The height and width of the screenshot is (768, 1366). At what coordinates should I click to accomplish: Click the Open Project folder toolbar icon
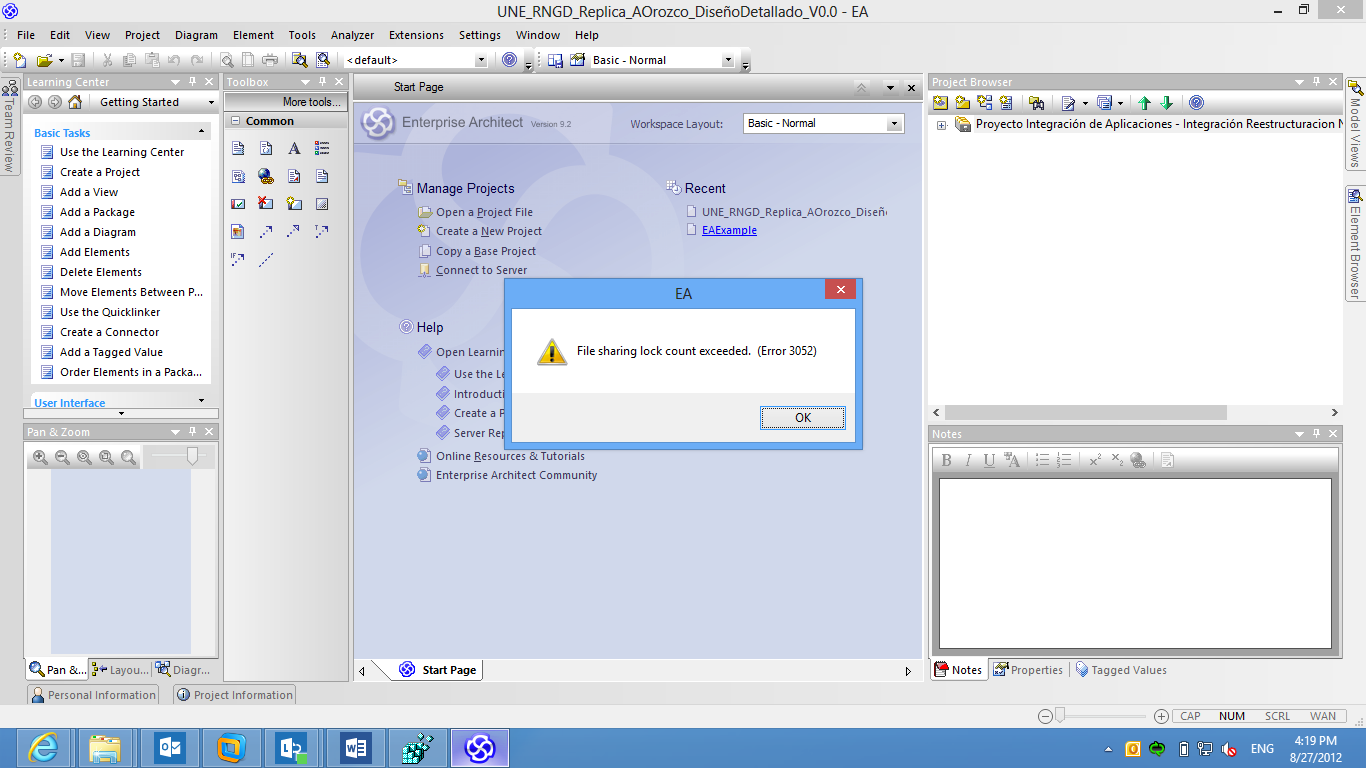click(x=44, y=60)
